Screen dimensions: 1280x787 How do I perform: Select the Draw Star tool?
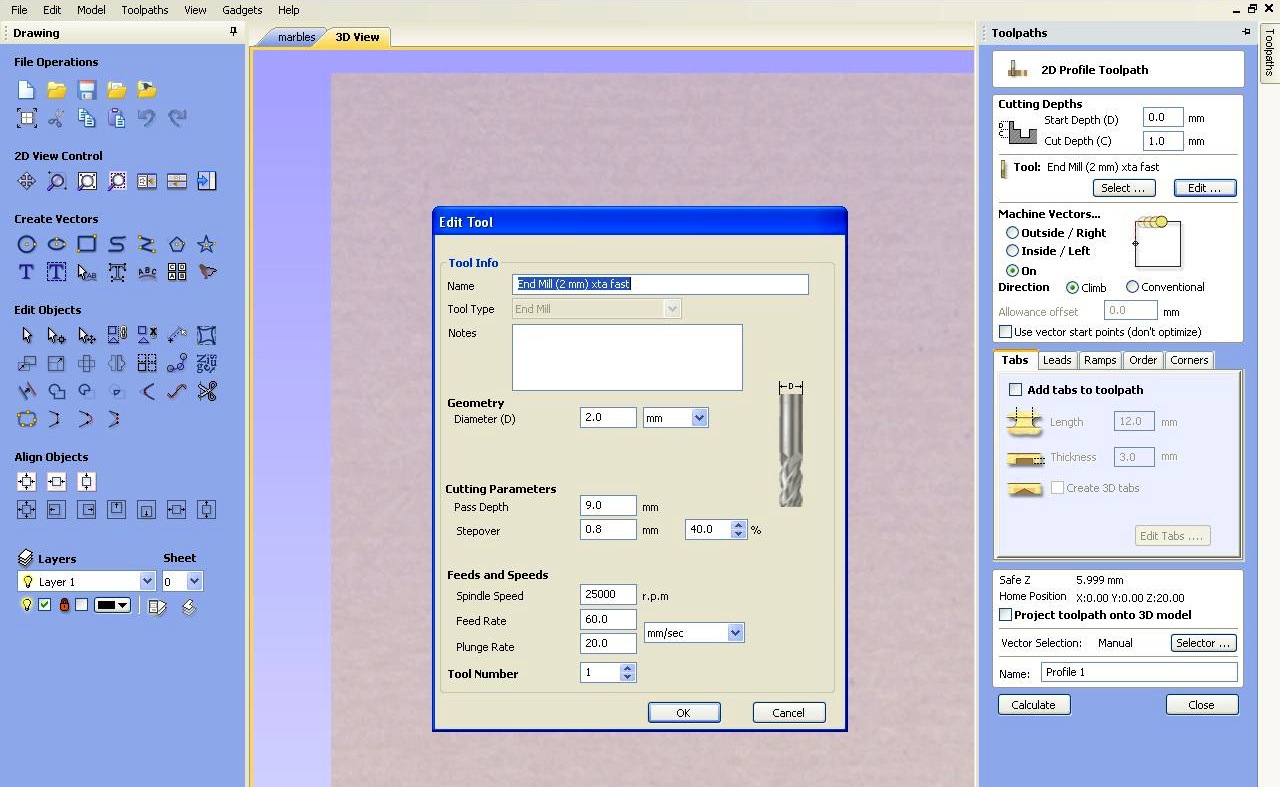[207, 244]
